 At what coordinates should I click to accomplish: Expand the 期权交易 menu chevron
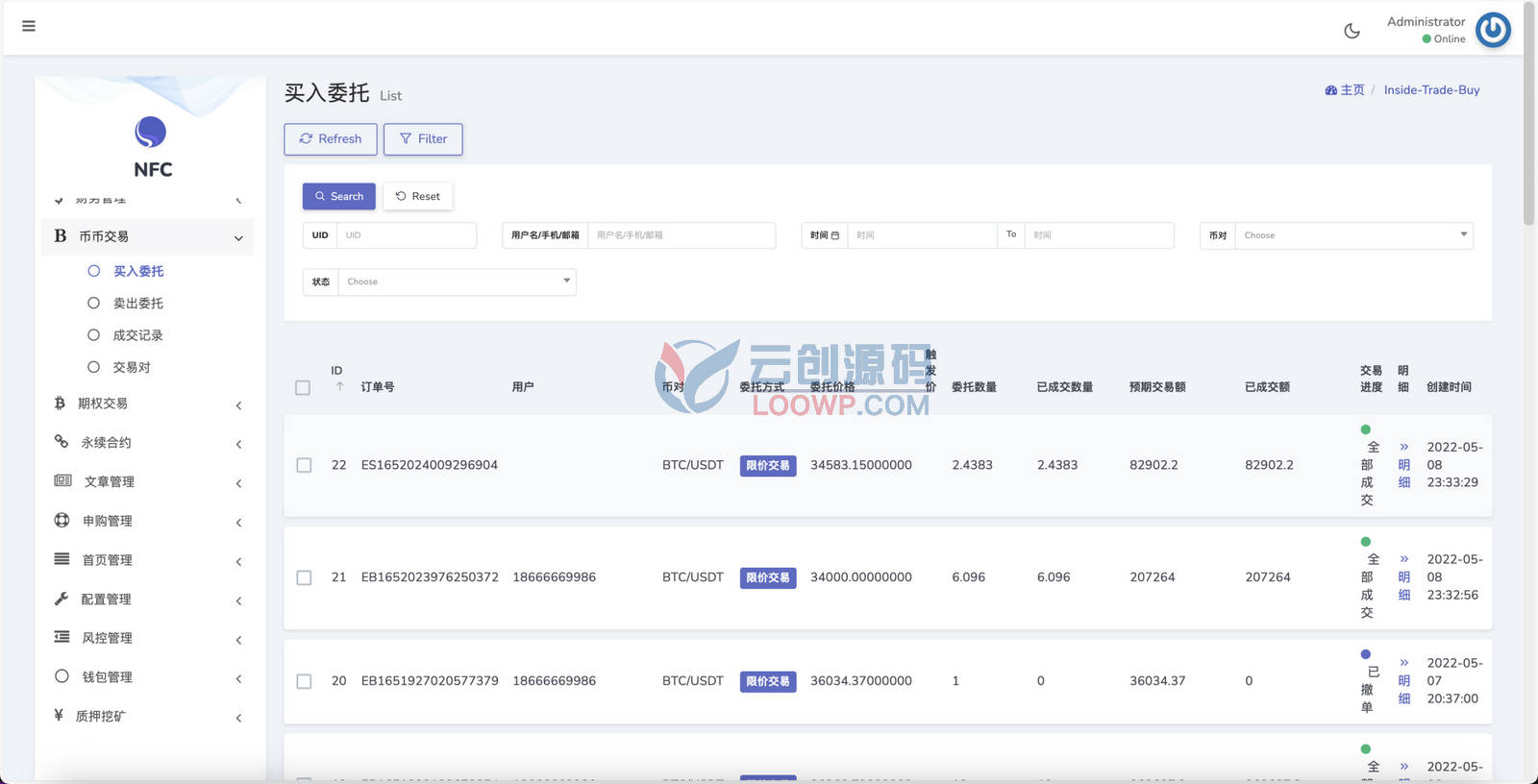coord(238,405)
